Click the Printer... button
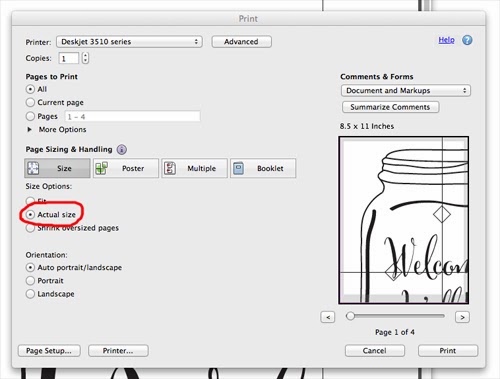 pos(118,351)
